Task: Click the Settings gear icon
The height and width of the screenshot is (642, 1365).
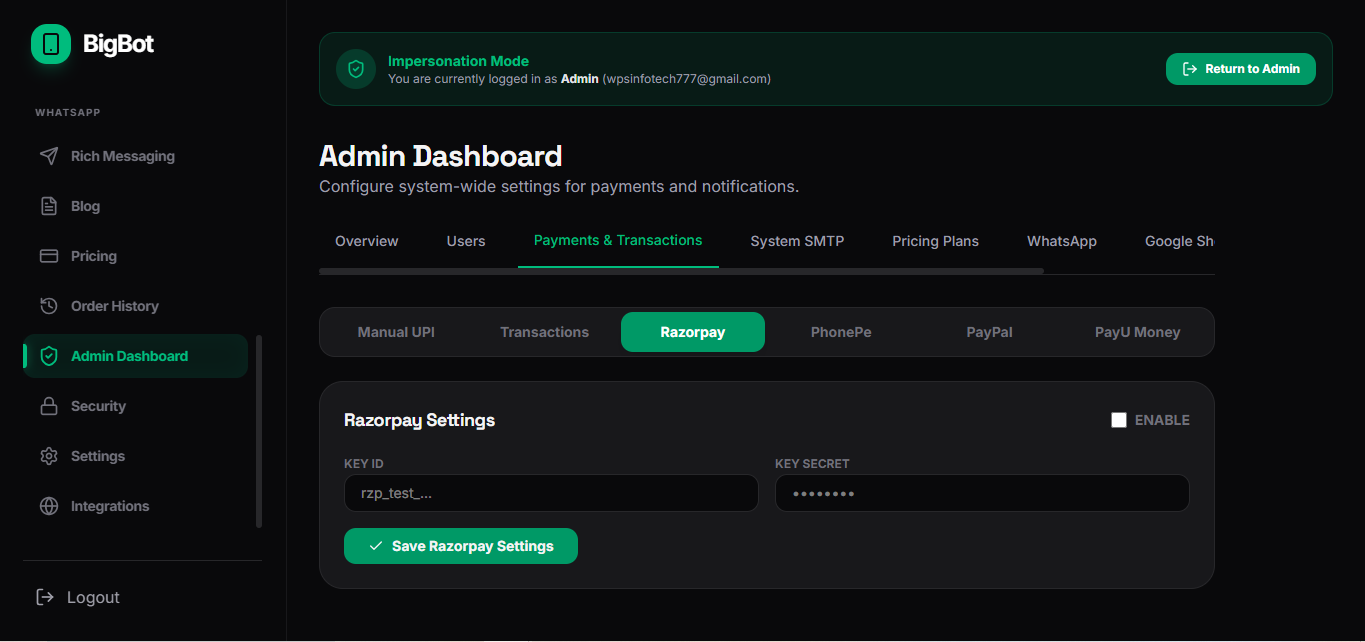Action: [x=48, y=456]
